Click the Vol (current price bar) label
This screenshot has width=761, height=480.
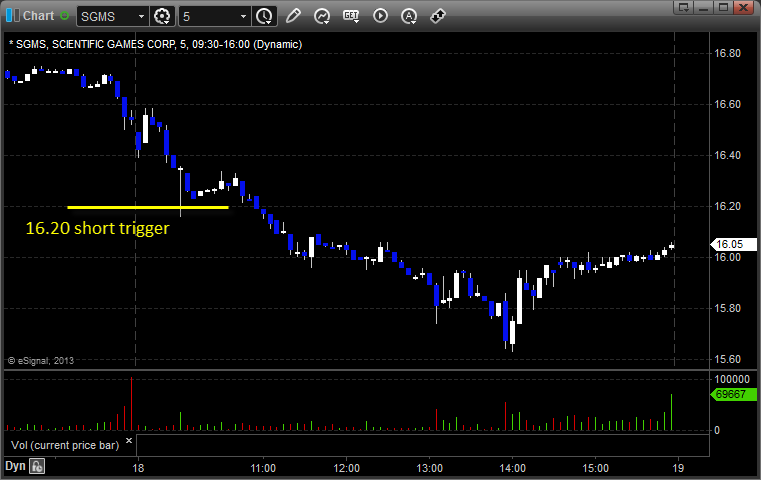coord(65,445)
